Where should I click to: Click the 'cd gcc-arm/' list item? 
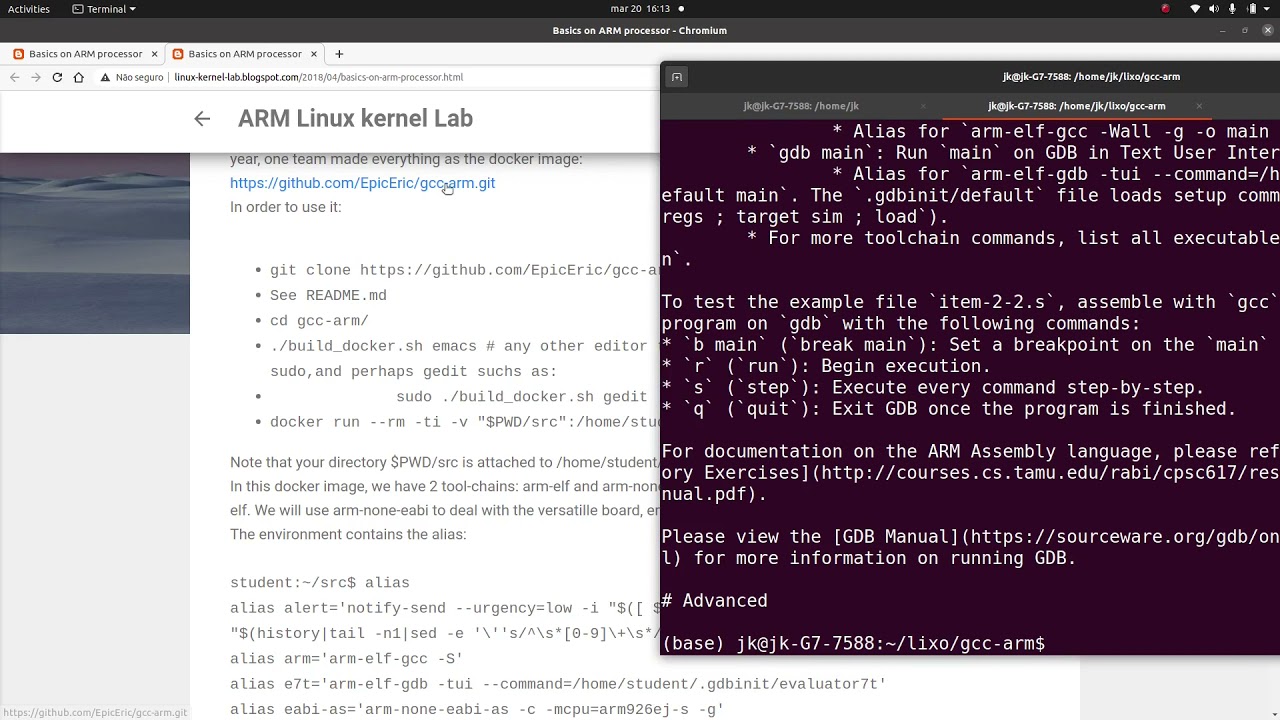pyautogui.click(x=319, y=321)
